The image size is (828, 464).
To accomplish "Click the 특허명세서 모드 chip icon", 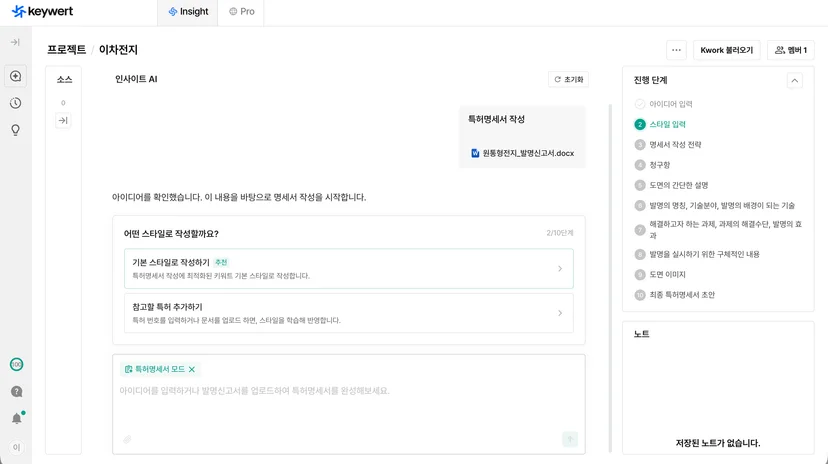I will 128,370.
